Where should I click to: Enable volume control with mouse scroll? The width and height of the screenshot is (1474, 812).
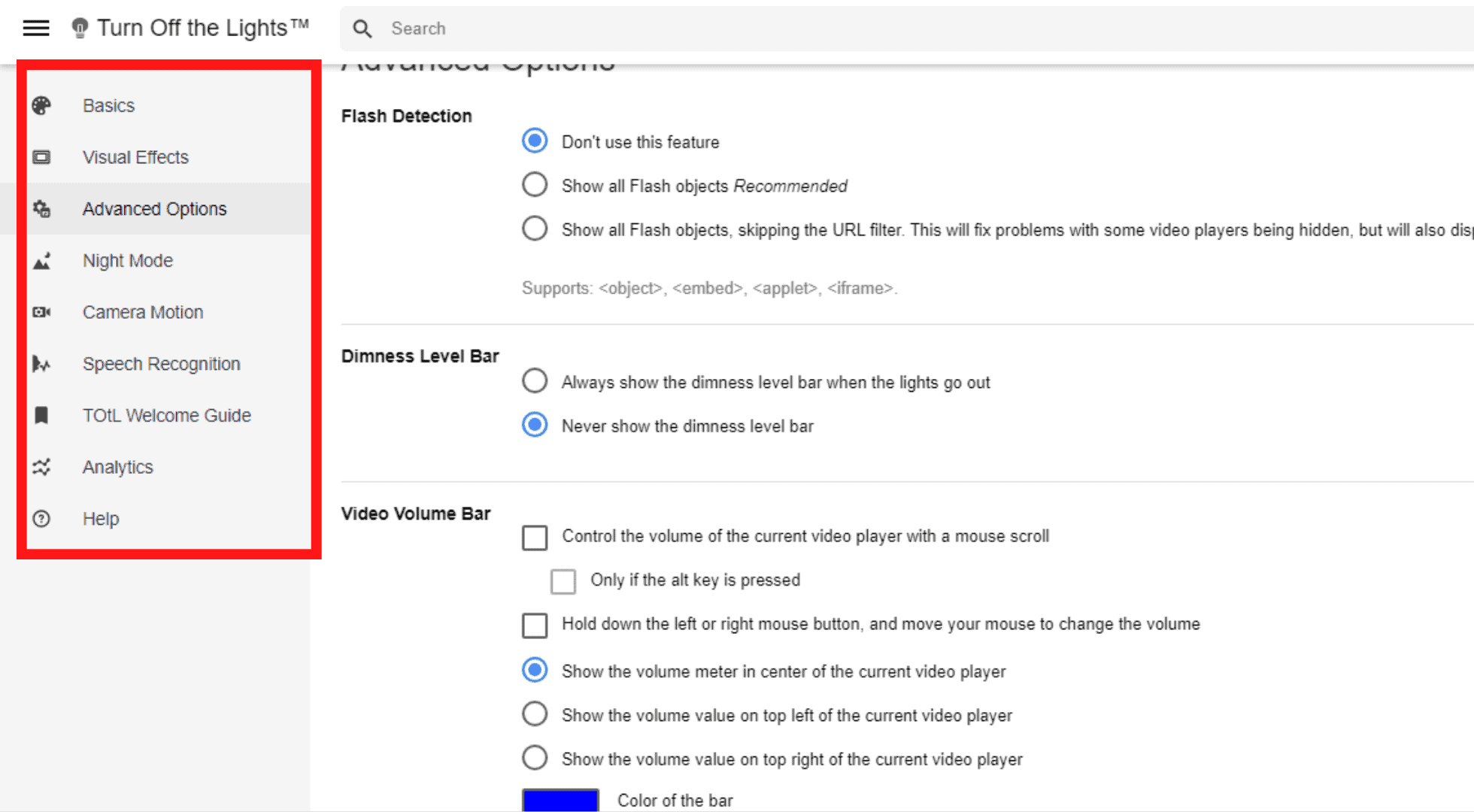click(x=535, y=538)
